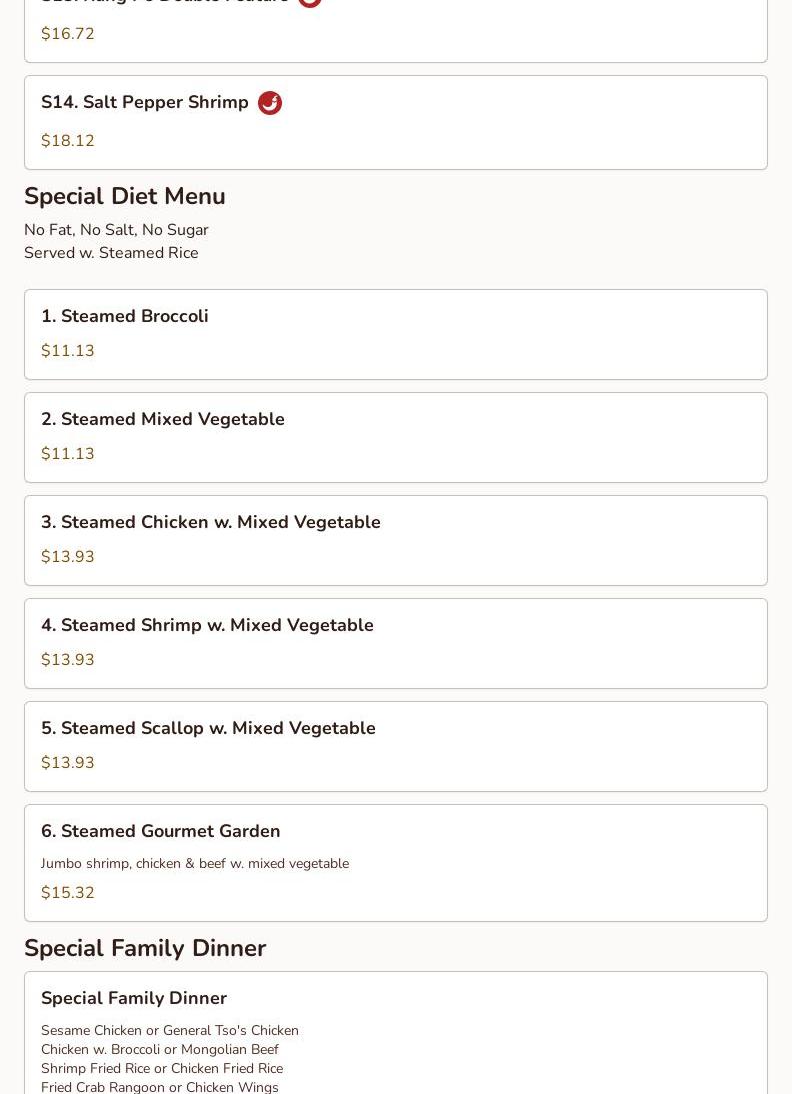
Task: Click the partially visible spicy icon at top
Action: [x=310, y=3]
